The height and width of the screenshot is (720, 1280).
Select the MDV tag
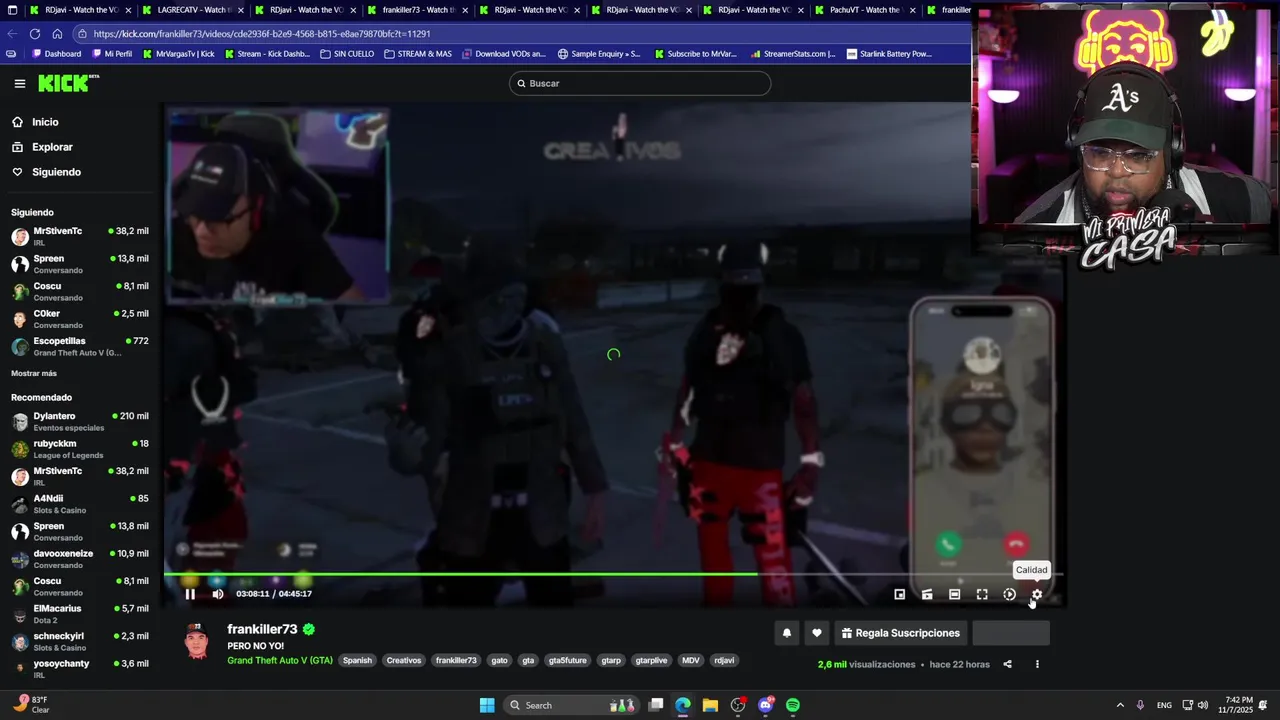pyautogui.click(x=690, y=660)
